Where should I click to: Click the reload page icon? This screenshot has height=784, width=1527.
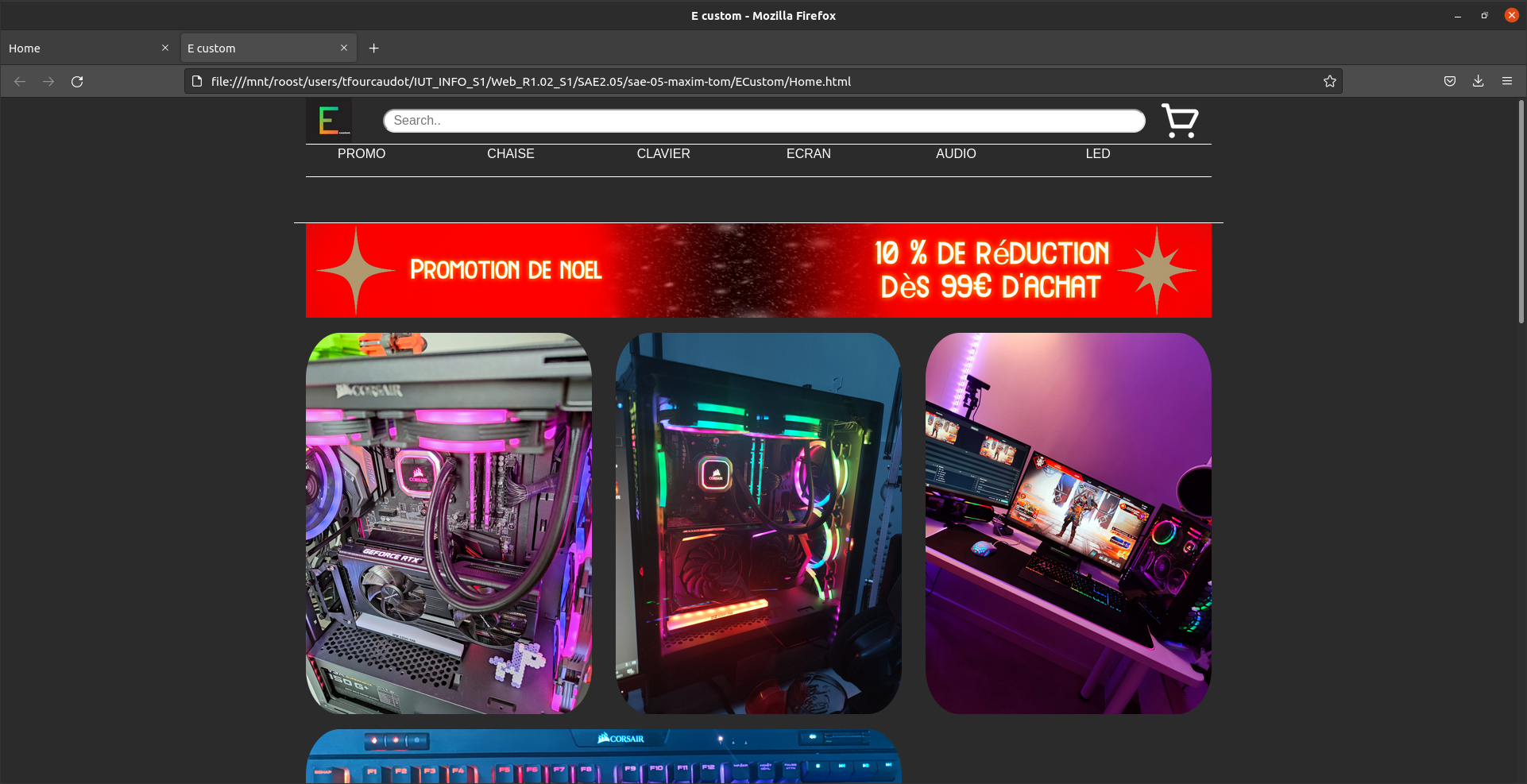coord(77,81)
